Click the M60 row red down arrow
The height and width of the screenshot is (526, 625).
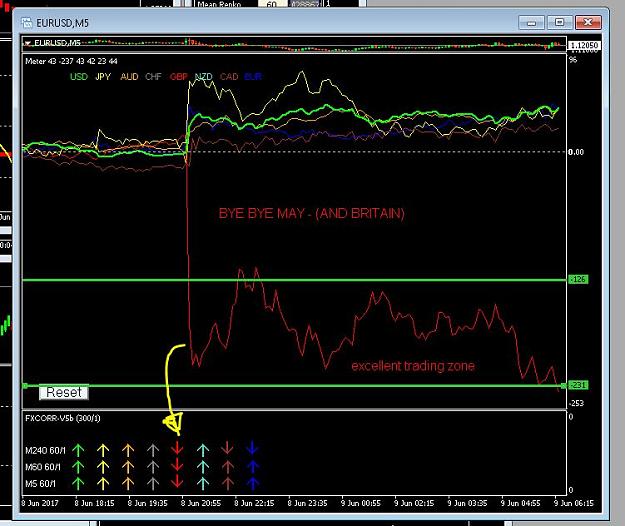[177, 465]
